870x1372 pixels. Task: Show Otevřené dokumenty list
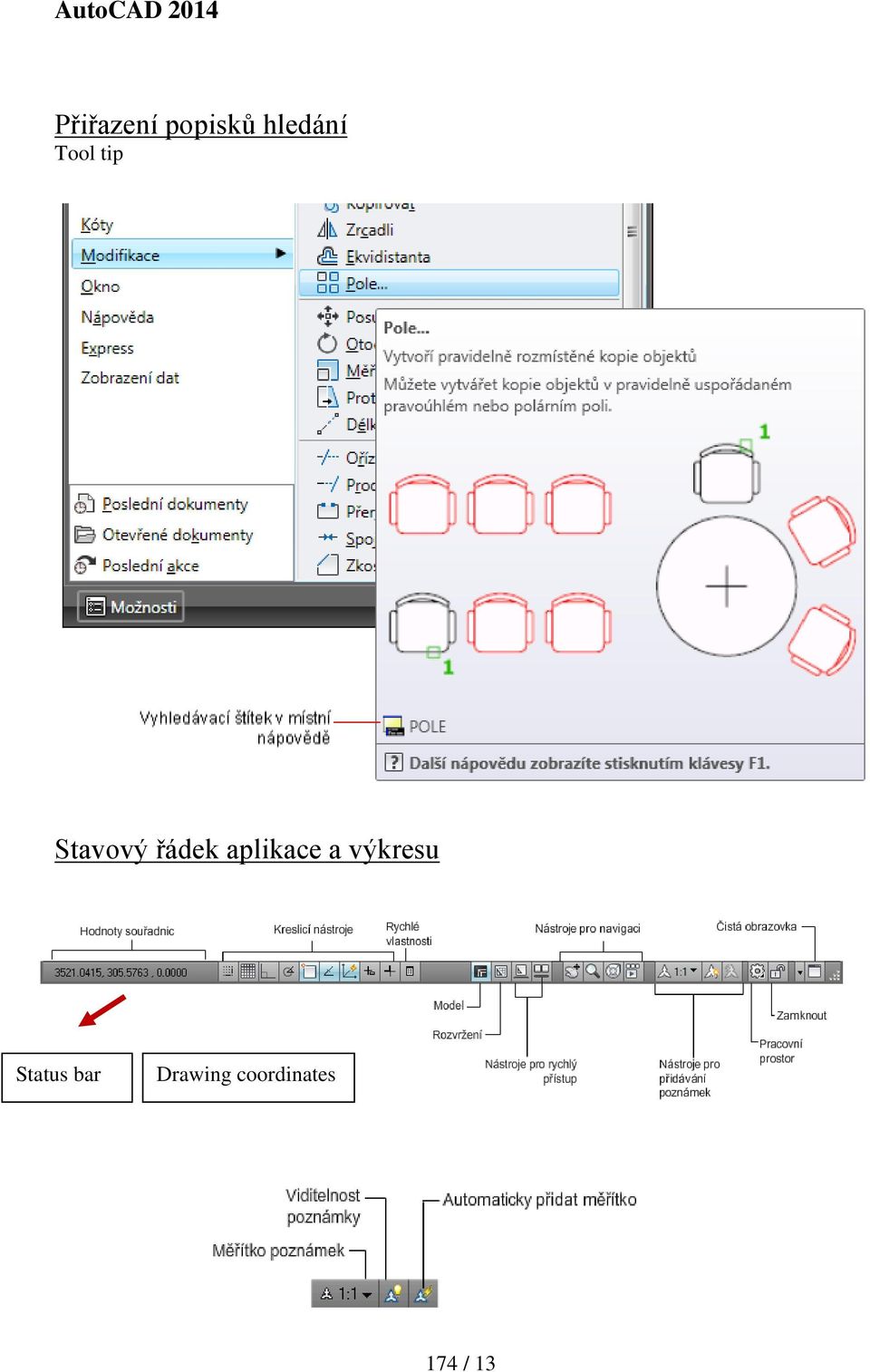[x=164, y=535]
